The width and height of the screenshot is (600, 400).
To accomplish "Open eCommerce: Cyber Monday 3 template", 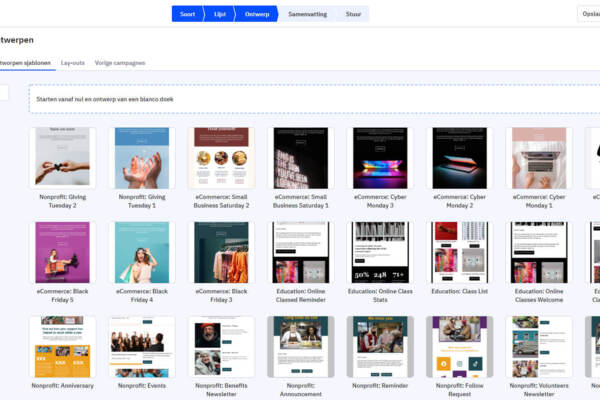I will [379, 158].
